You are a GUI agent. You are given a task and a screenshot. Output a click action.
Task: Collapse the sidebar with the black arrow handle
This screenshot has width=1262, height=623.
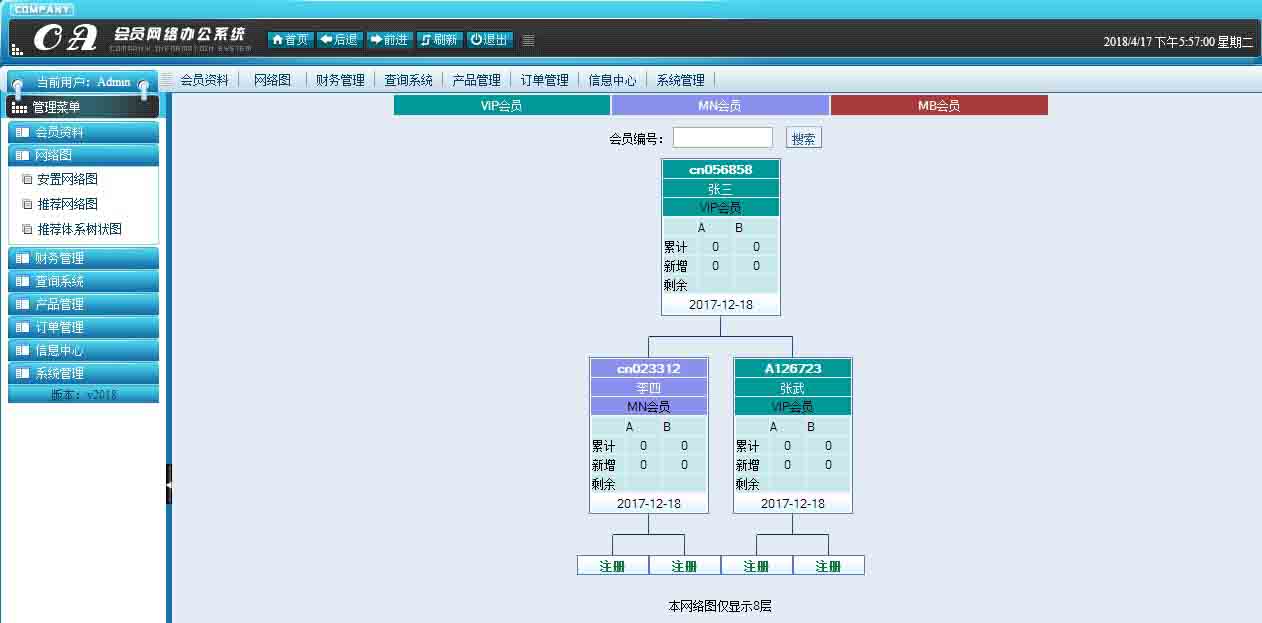pos(169,484)
